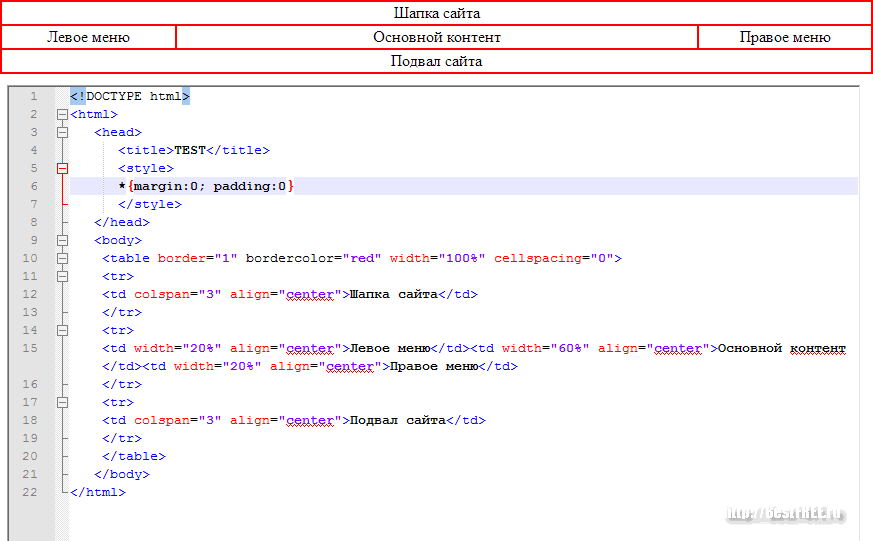Click the 'Основной контент' table cell
This screenshot has width=873, height=541.
click(x=436, y=37)
